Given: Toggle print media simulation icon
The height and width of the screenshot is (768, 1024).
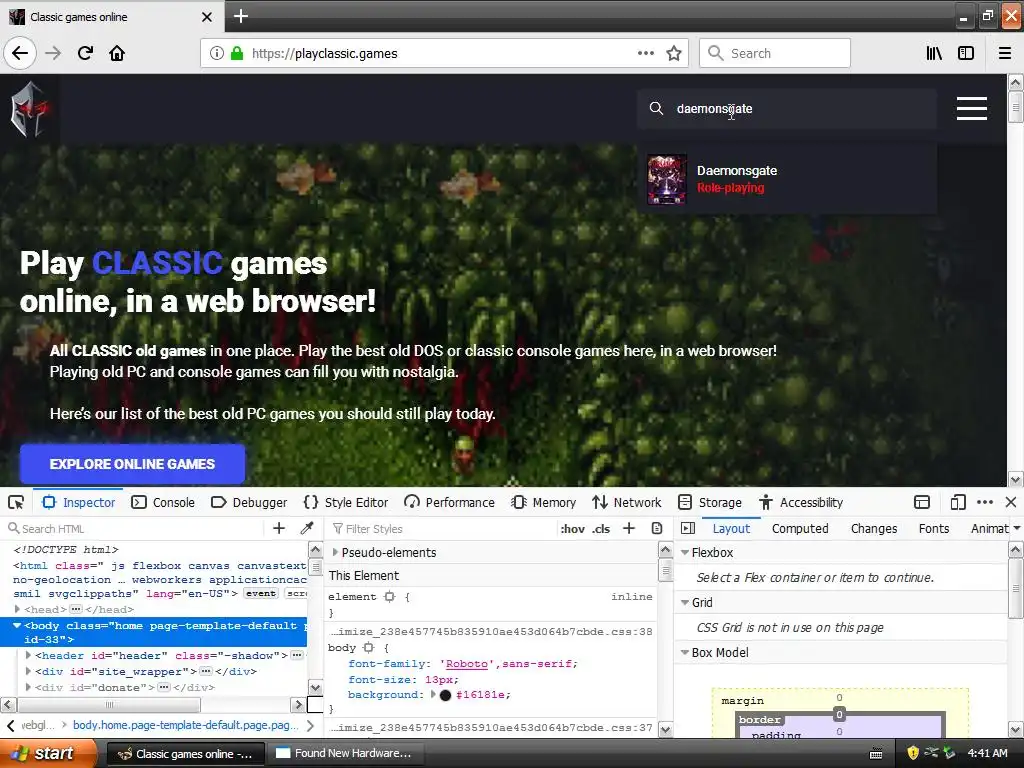Looking at the screenshot, I should pos(657,528).
